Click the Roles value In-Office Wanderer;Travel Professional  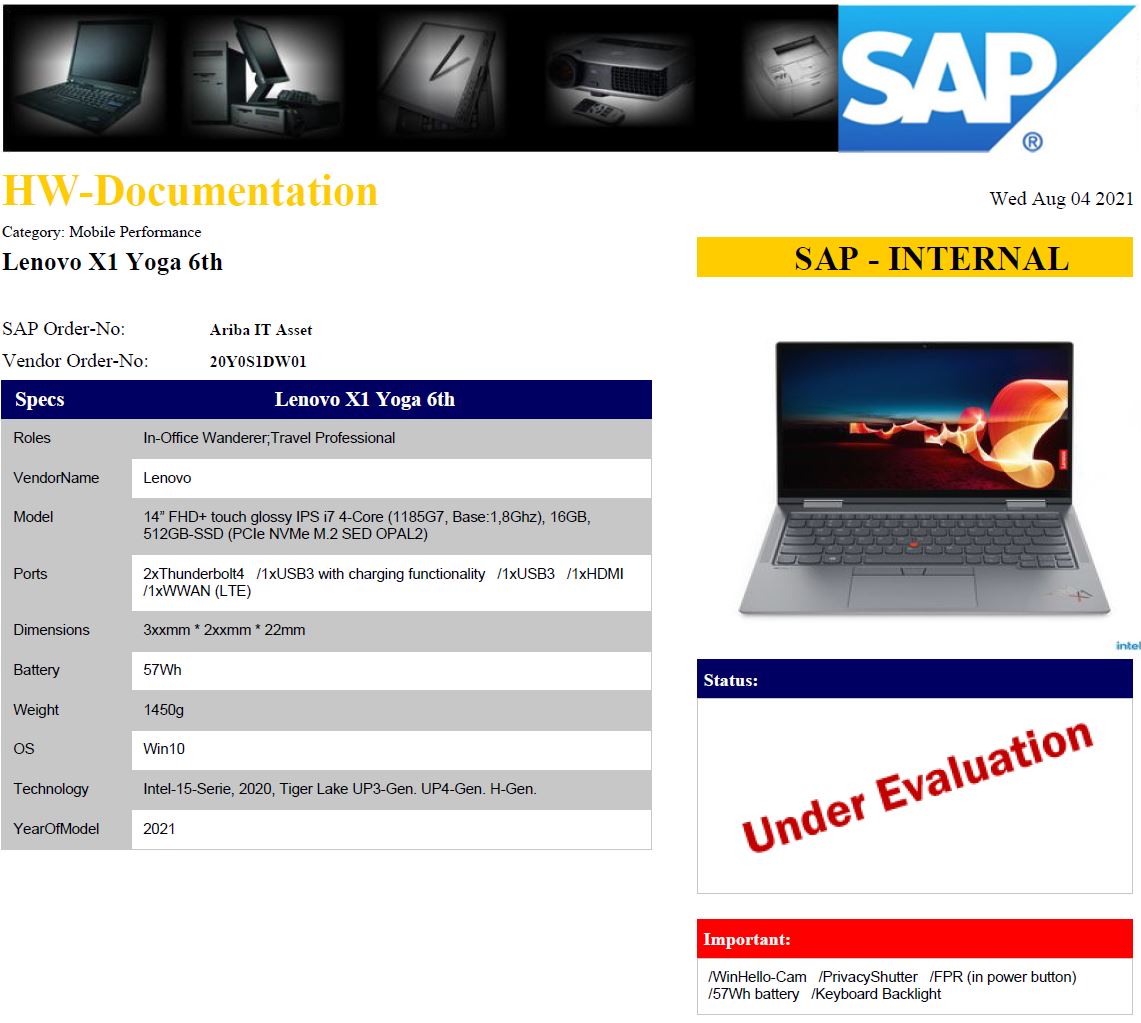point(269,438)
